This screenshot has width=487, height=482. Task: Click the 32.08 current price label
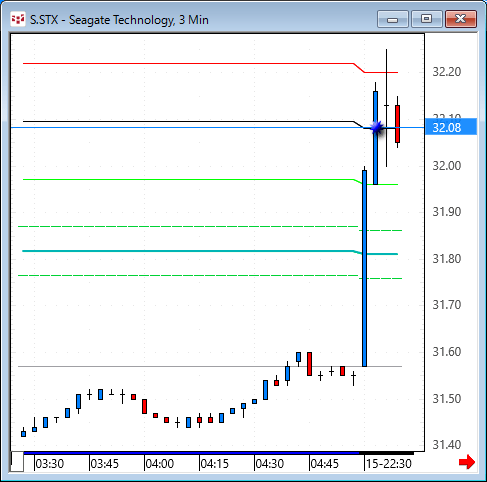451,127
